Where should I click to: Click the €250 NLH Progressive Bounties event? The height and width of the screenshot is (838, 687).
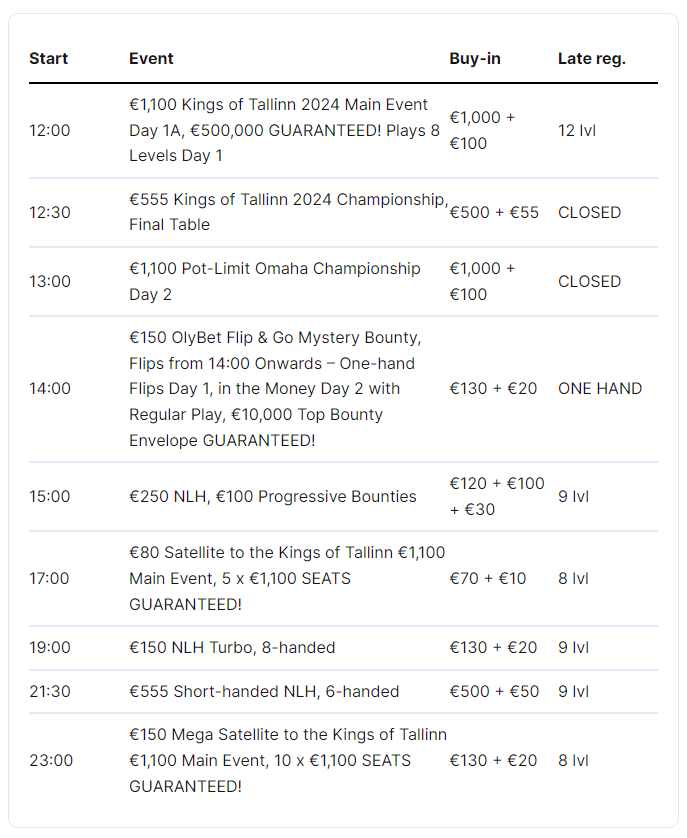tap(273, 496)
